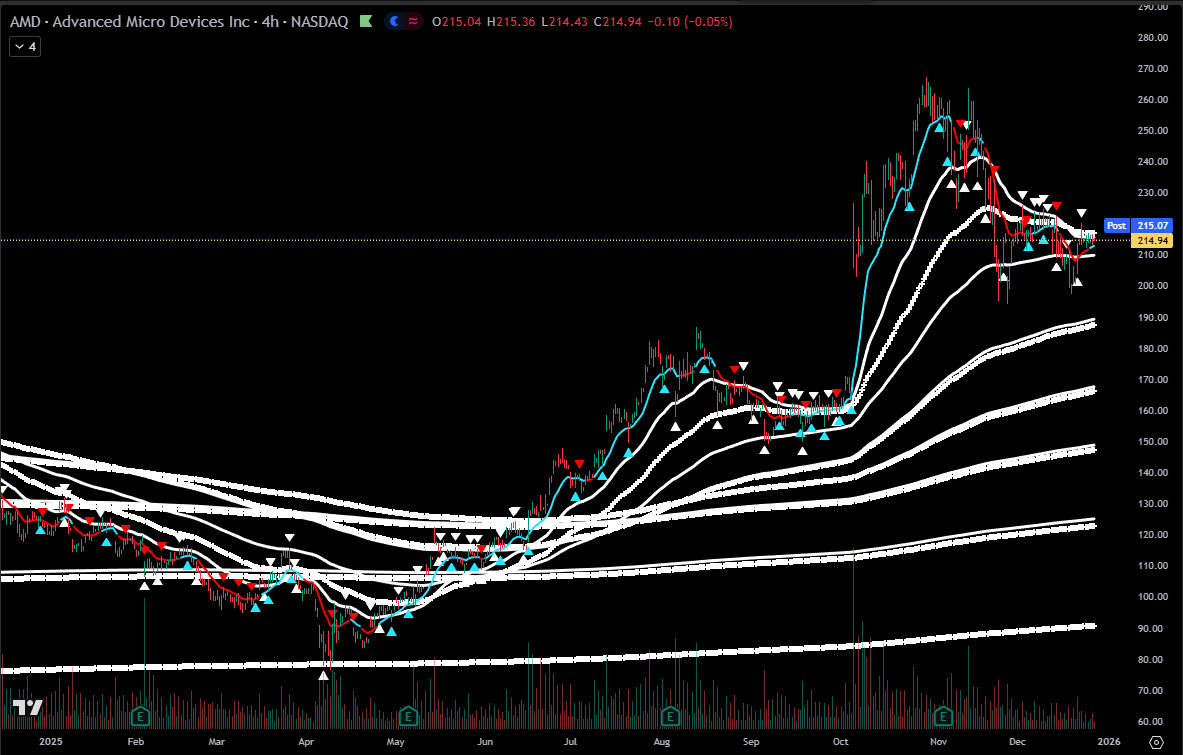Viewport: 1183px width, 755px height.
Task: Click the Feb time axis label
Action: pyautogui.click(x=136, y=741)
